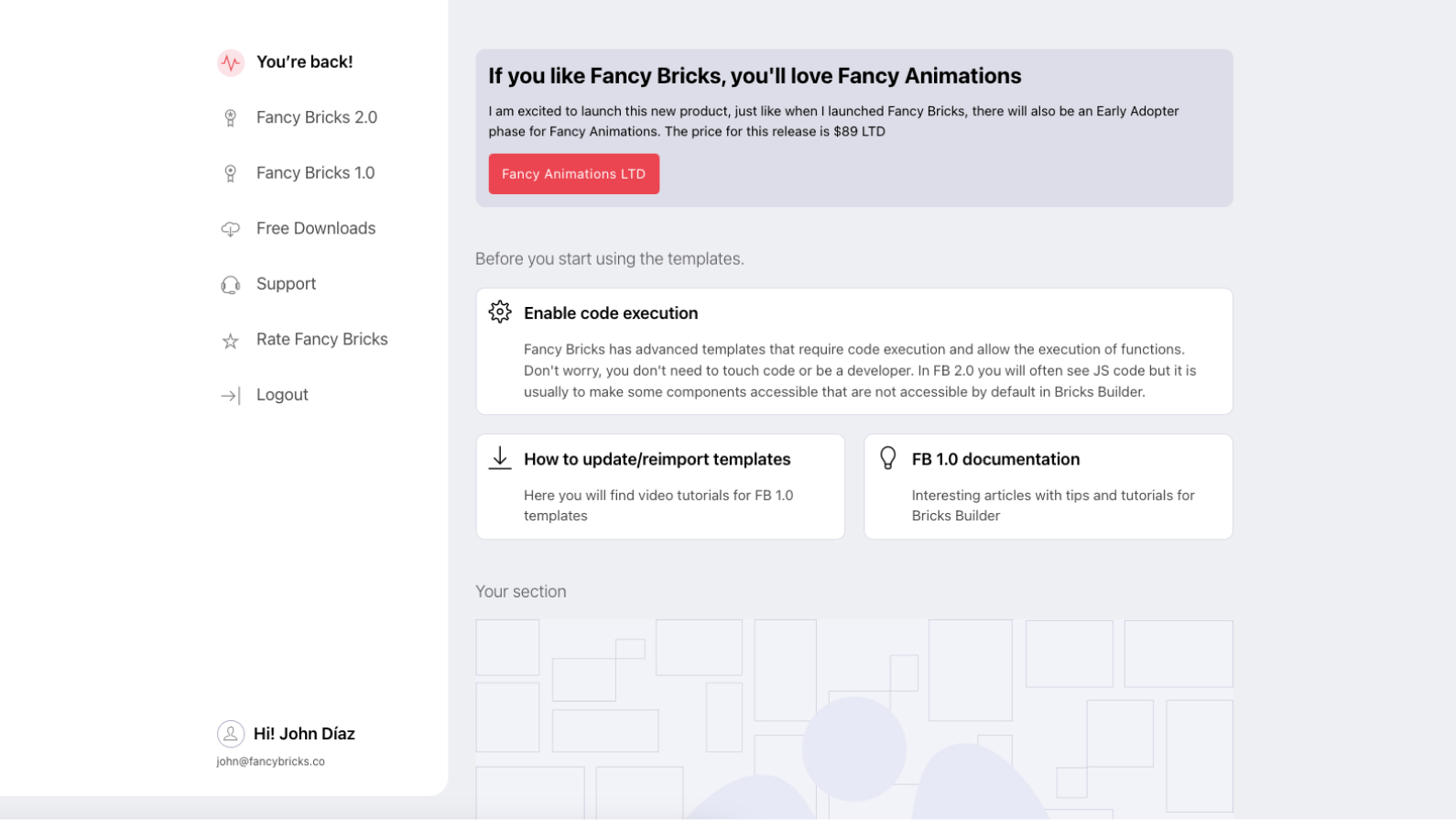Click the 'Before you start using the templates.' text

coord(610,259)
